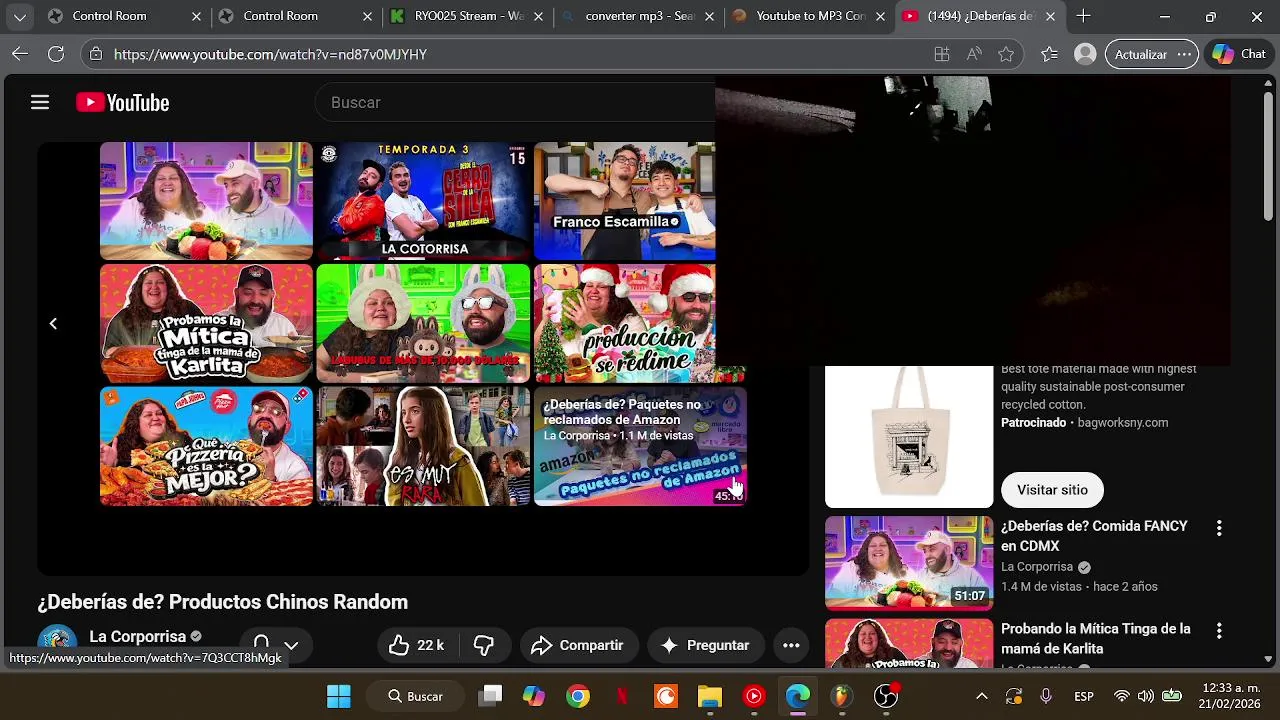Show hidden system tray icons
This screenshot has height=720, width=1280.
click(x=981, y=696)
